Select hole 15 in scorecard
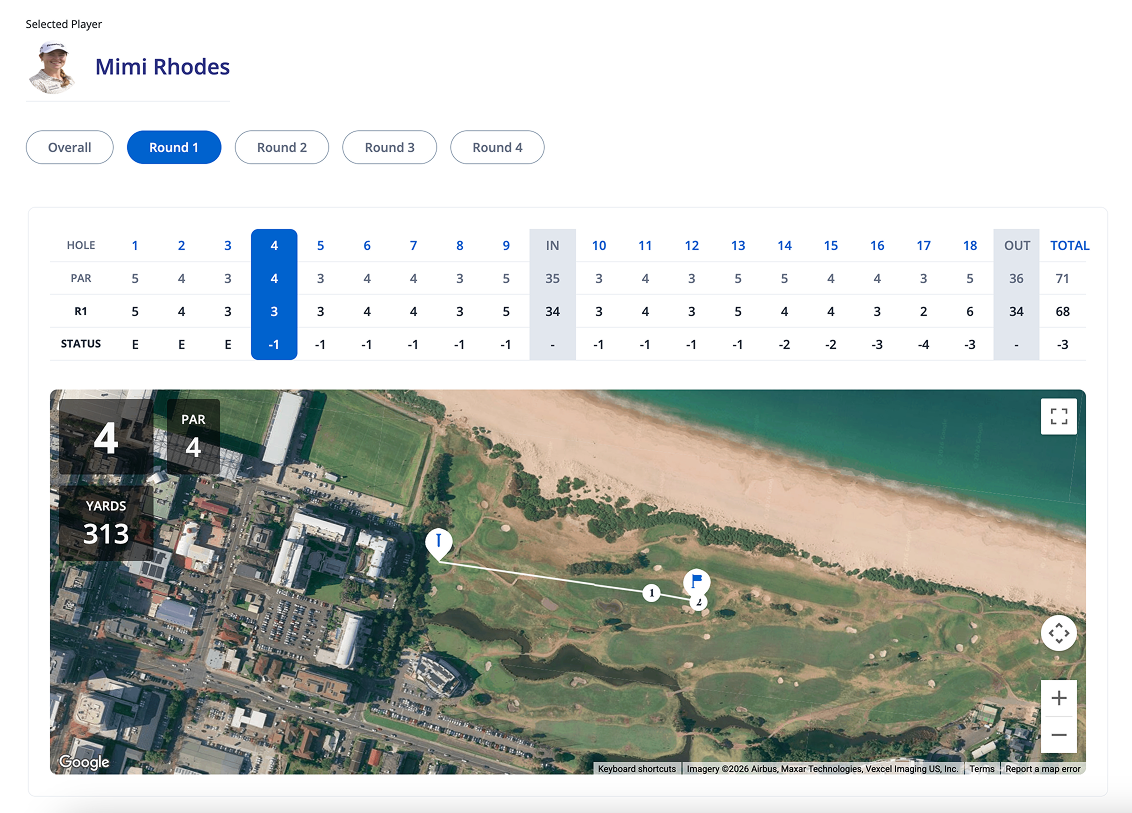The image size is (1132, 813). (x=831, y=245)
